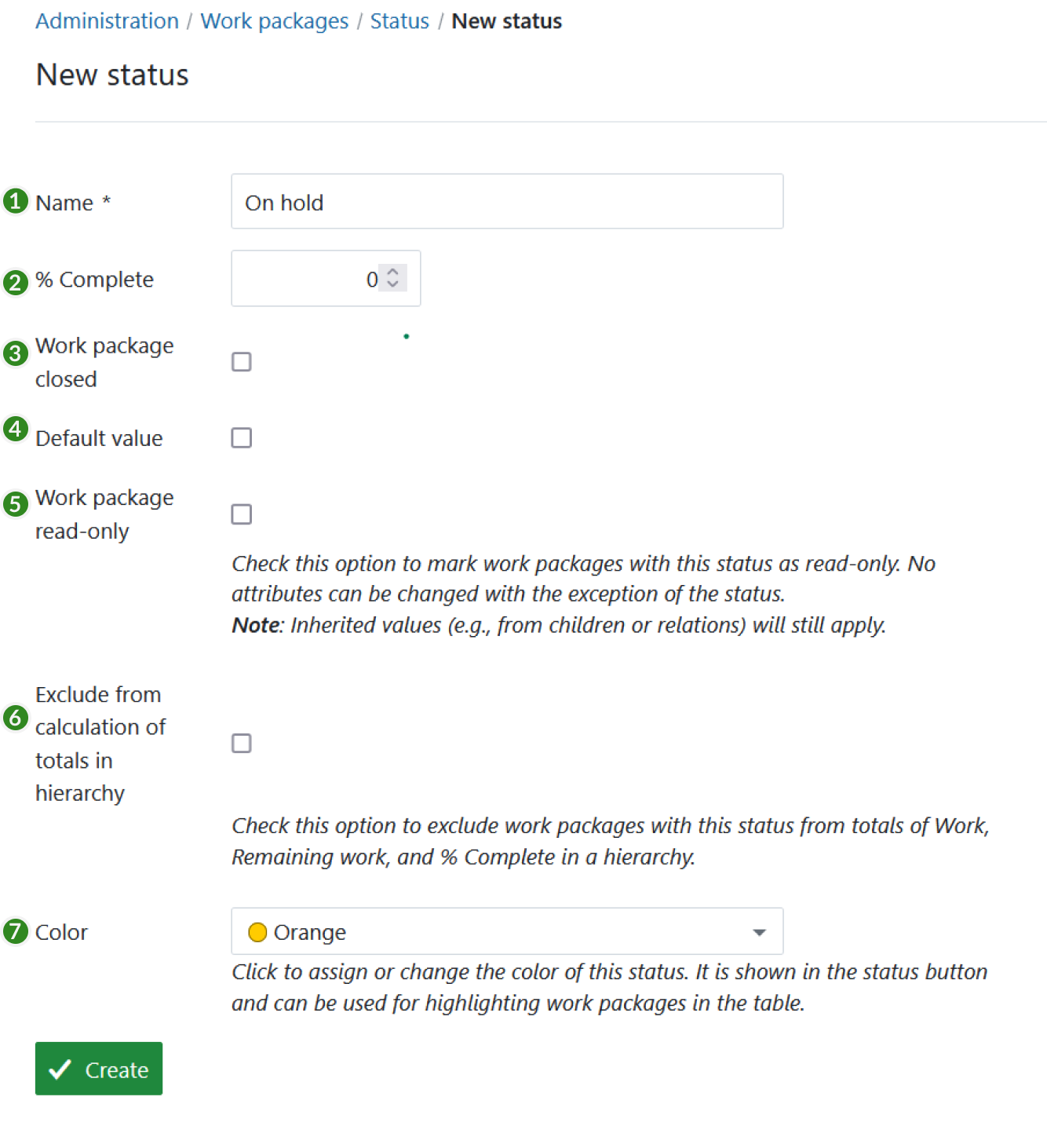Open Work packages breadcrumb link

pos(274,21)
